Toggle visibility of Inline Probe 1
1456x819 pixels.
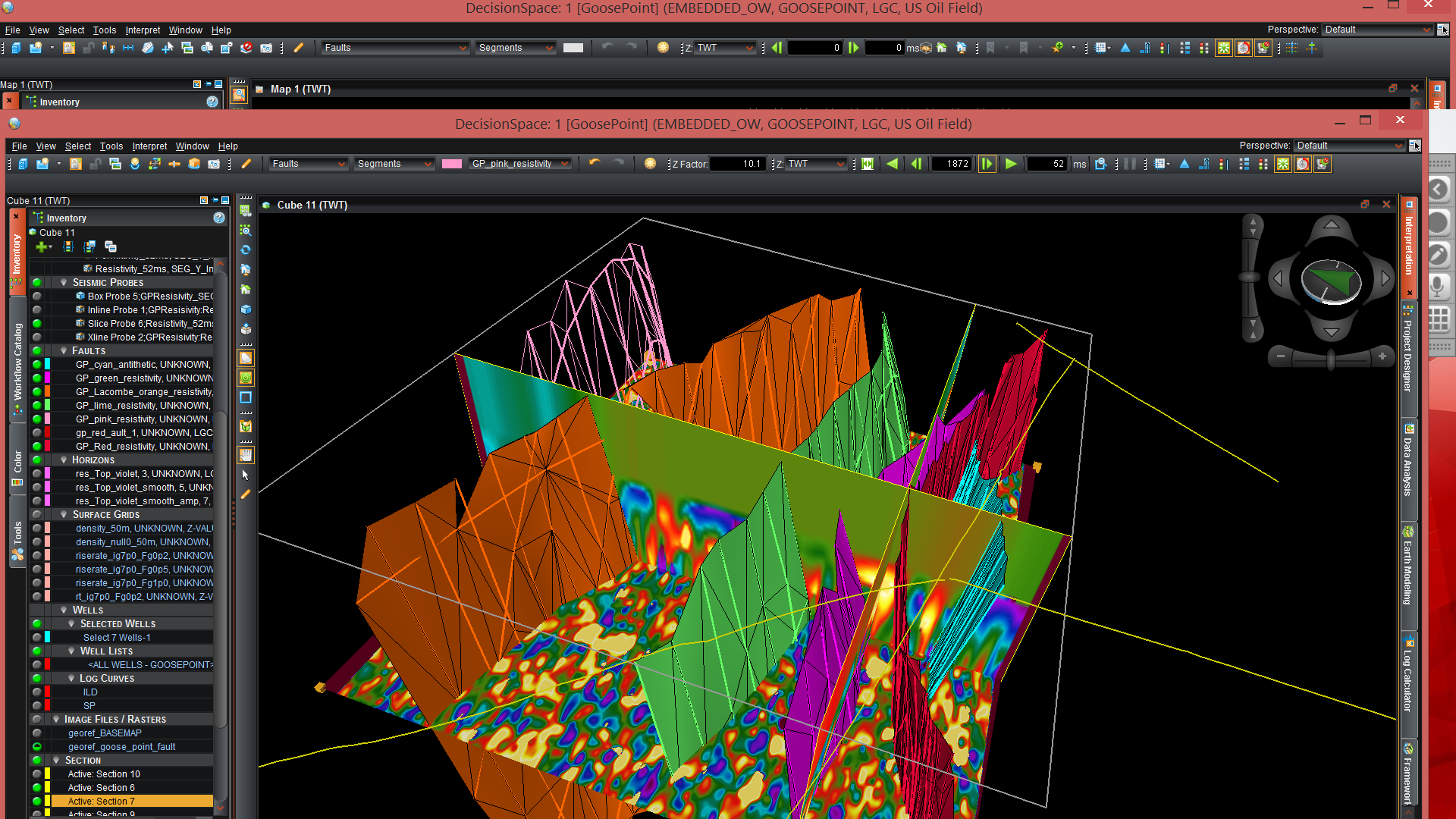[36, 310]
